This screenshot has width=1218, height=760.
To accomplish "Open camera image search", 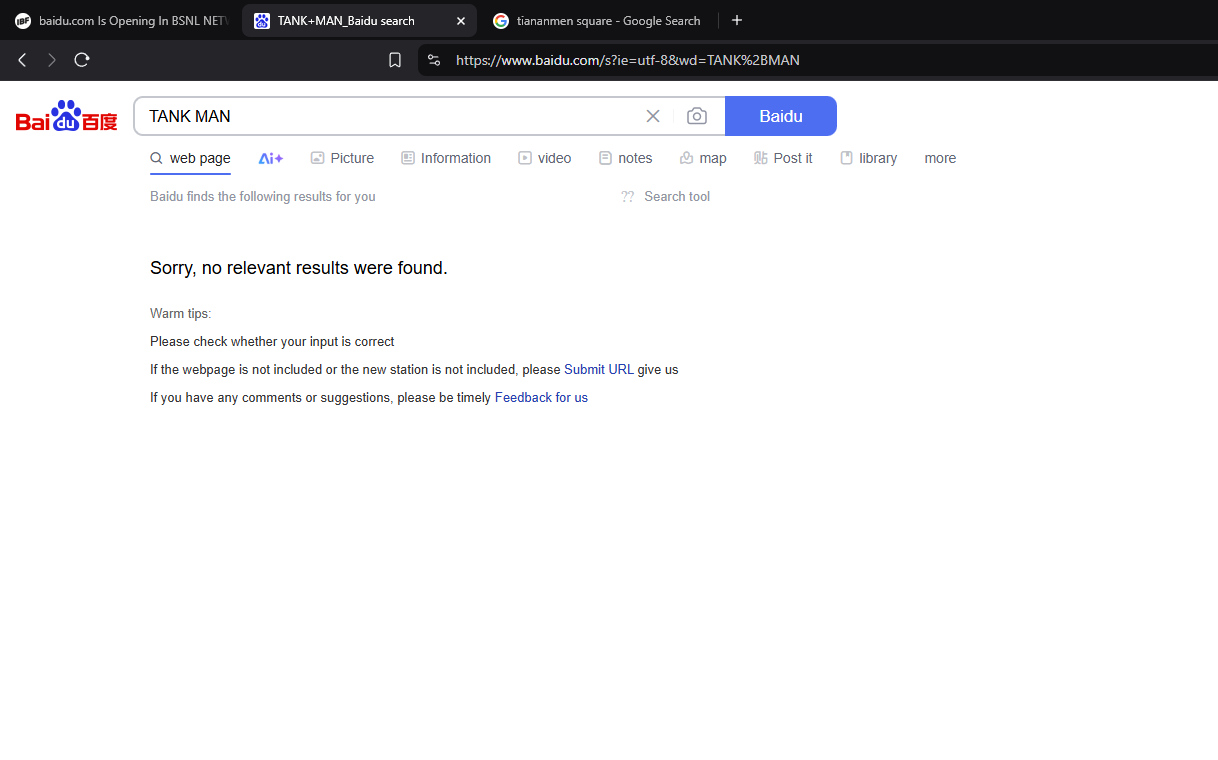I will tap(697, 116).
